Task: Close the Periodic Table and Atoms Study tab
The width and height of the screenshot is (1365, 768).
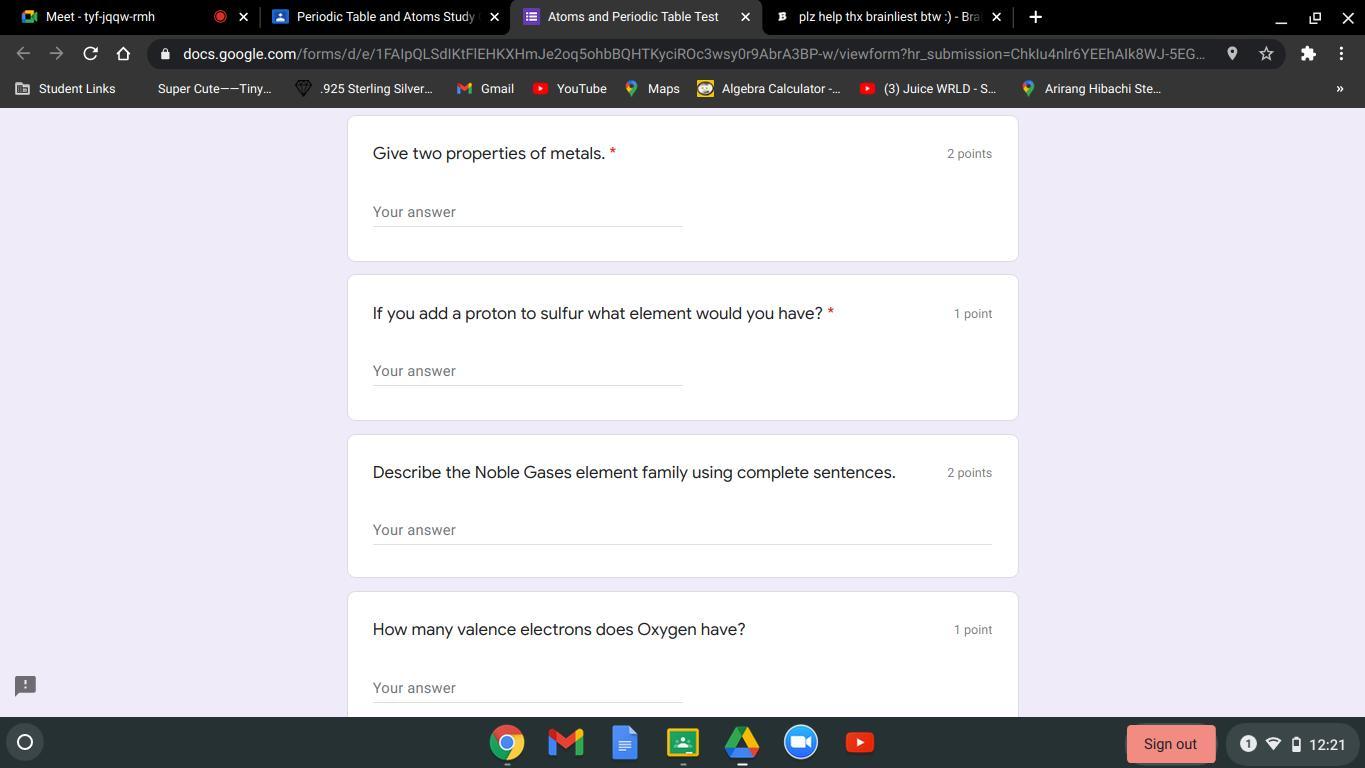Action: click(x=494, y=17)
